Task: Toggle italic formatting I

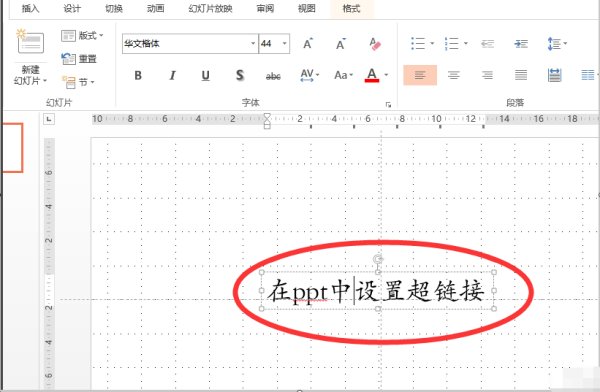Action: tap(173, 75)
